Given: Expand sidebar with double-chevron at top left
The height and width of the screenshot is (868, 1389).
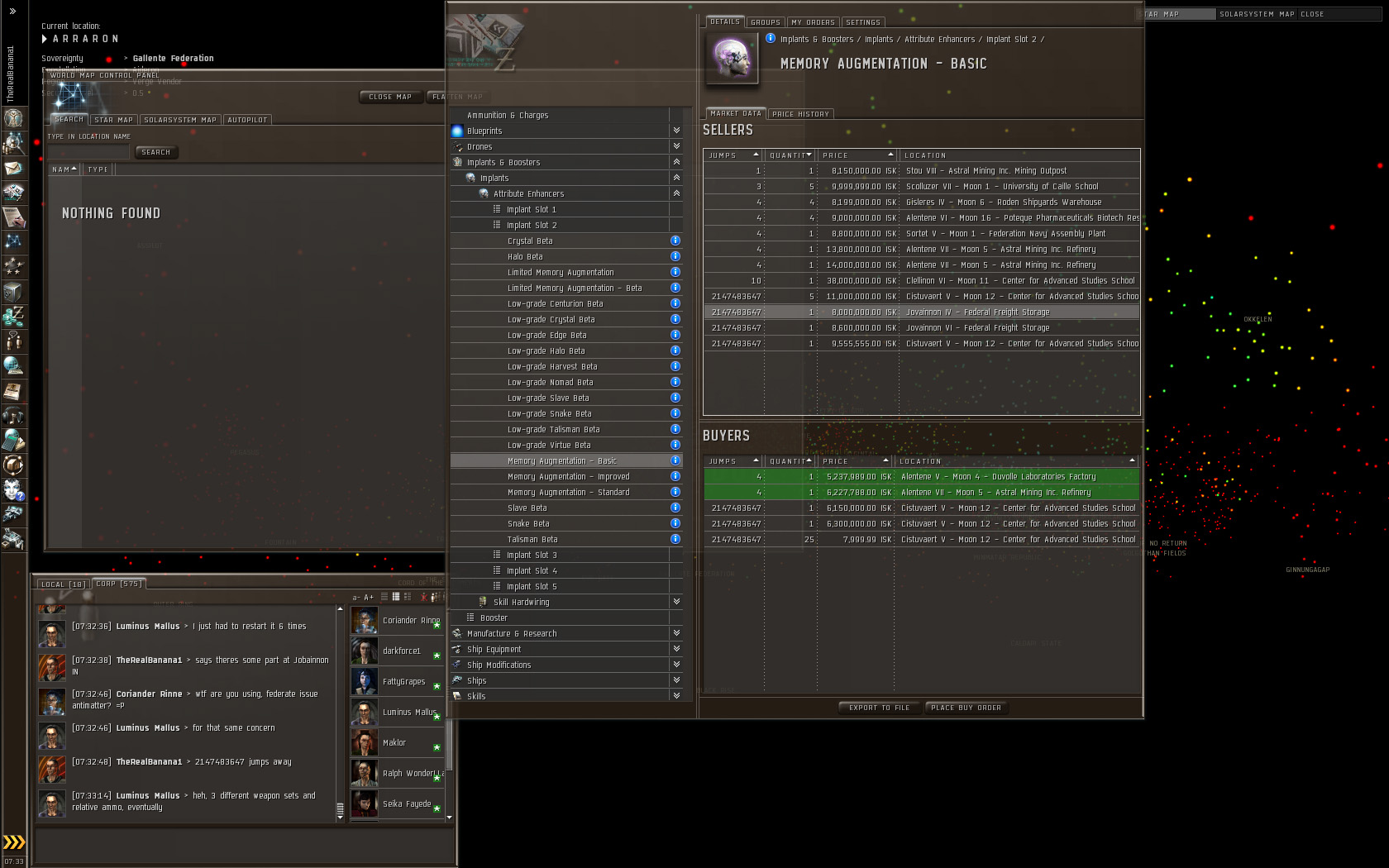Looking at the screenshot, I should [x=12, y=12].
